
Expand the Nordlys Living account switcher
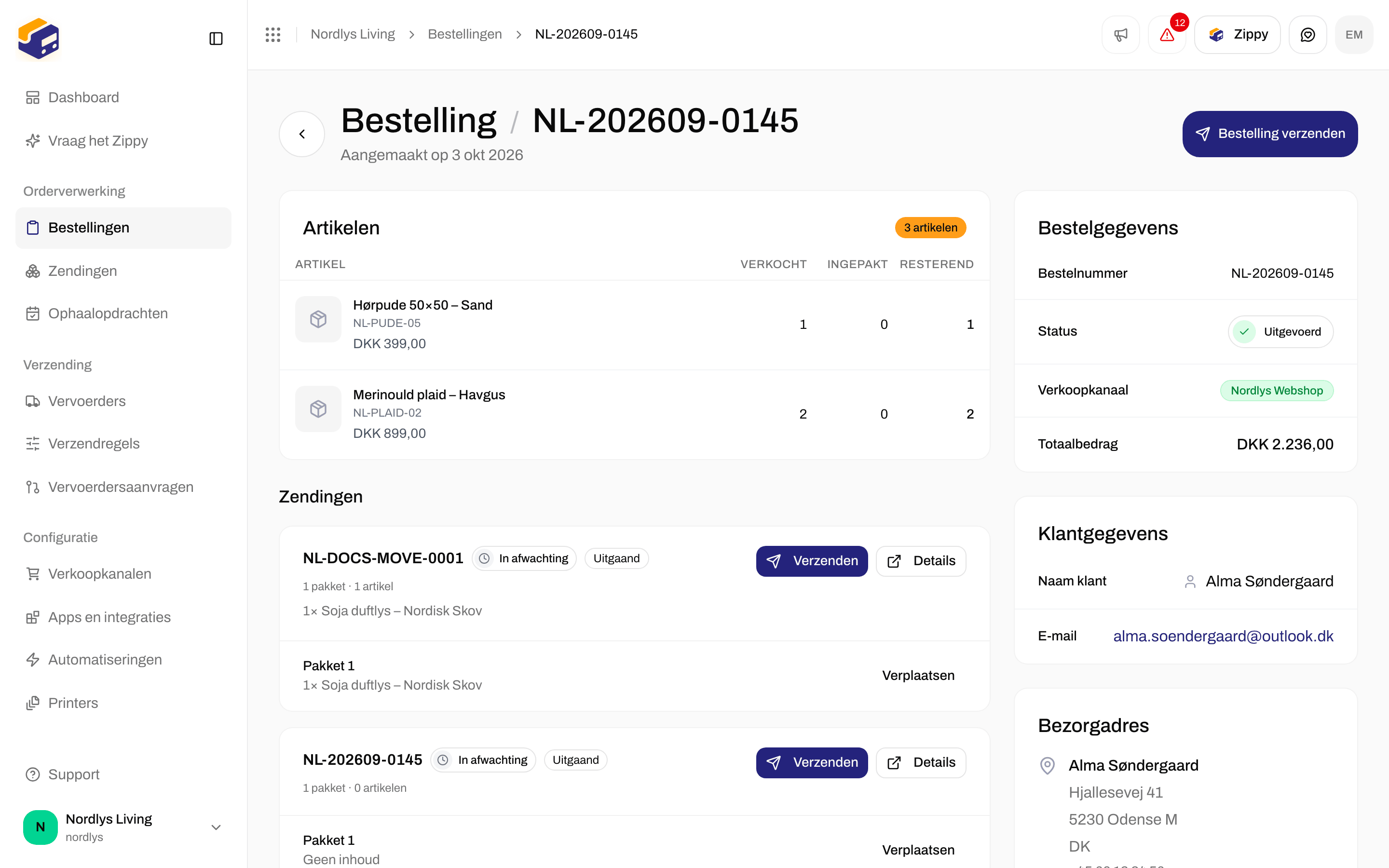pyautogui.click(x=123, y=827)
